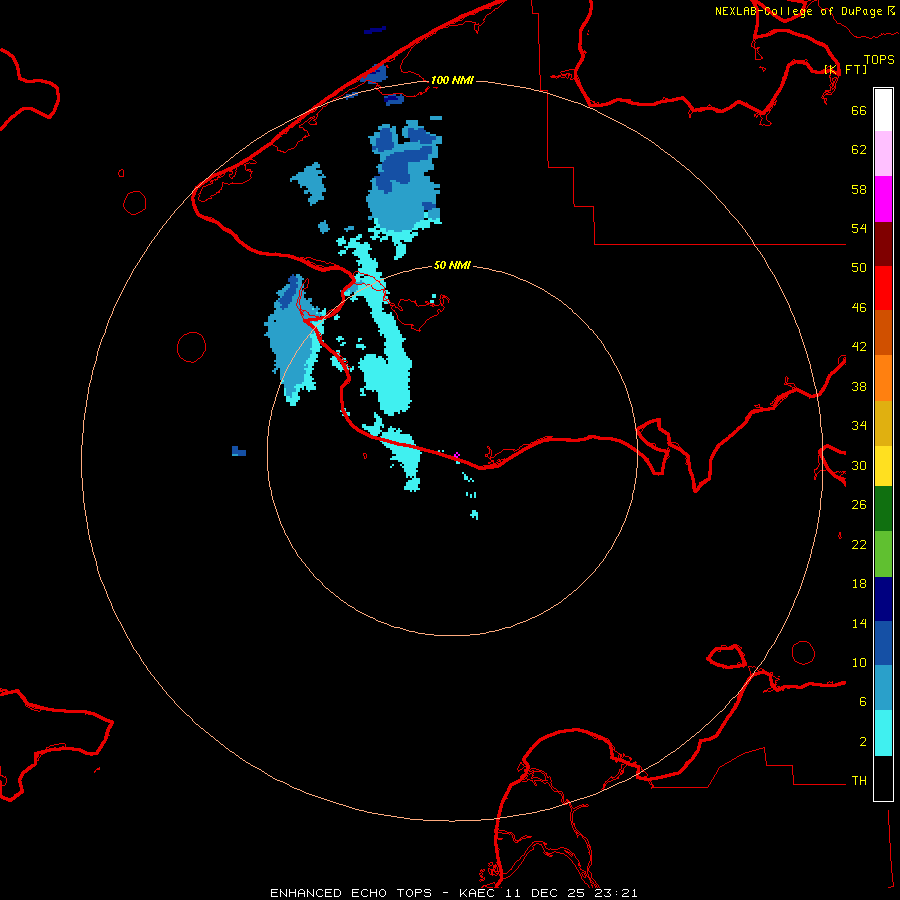This screenshot has height=900, width=900.
Task: Click the "34" legend value
Action: point(859,426)
